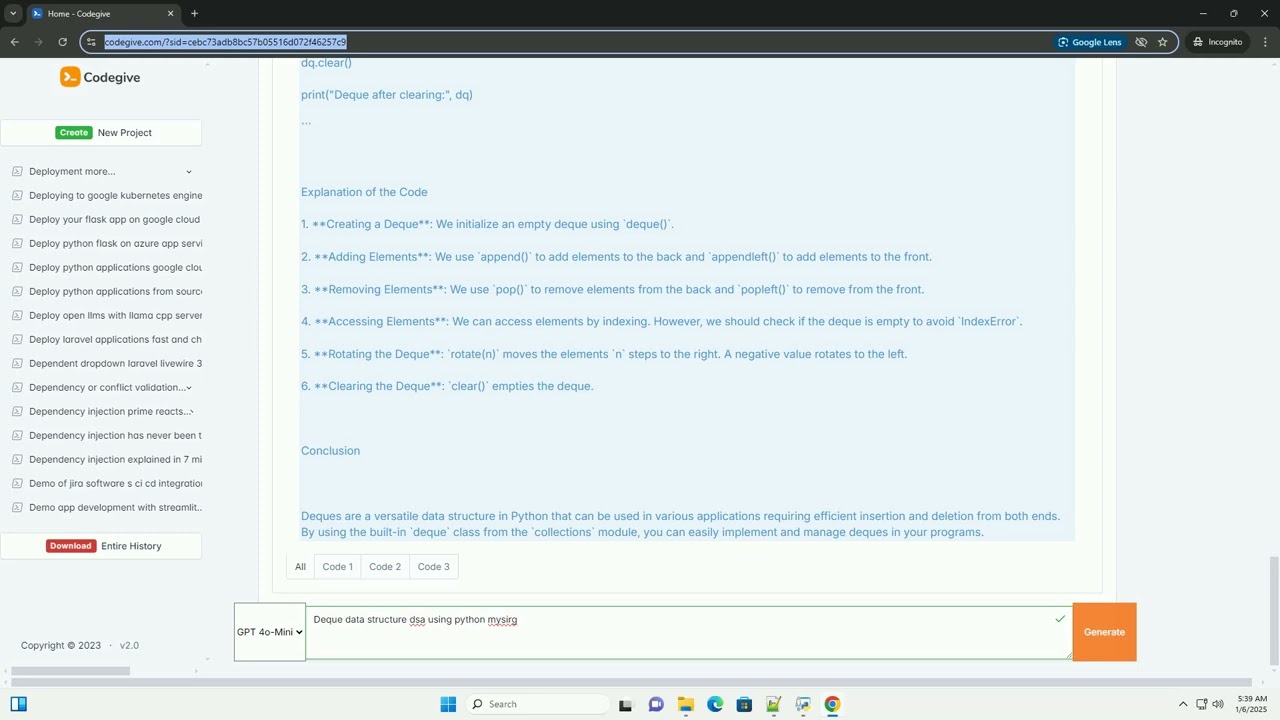Image resolution: width=1280 pixels, height=720 pixels.
Task: Select the 'All' code tab
Action: tap(300, 567)
